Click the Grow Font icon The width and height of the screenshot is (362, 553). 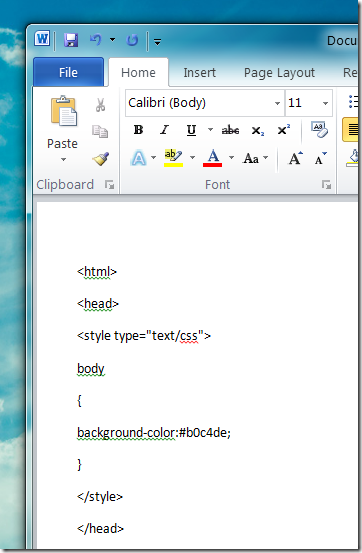click(x=295, y=158)
